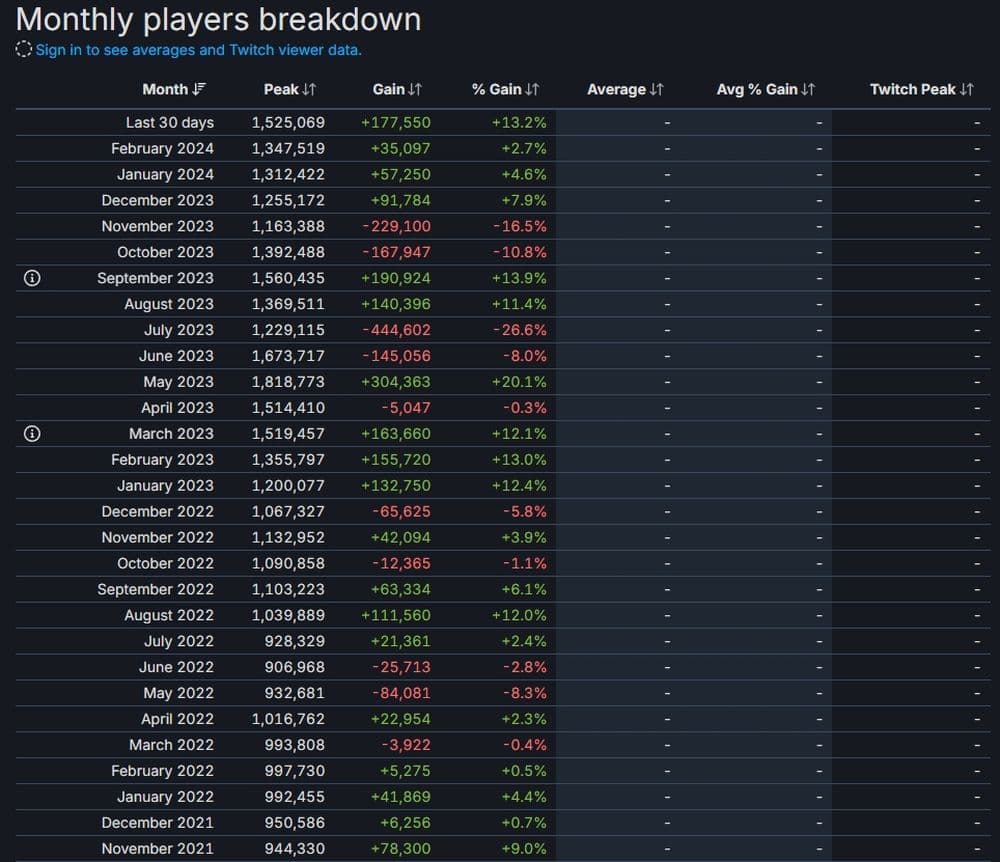Click the sort arrows on the % Gain column

530,89
